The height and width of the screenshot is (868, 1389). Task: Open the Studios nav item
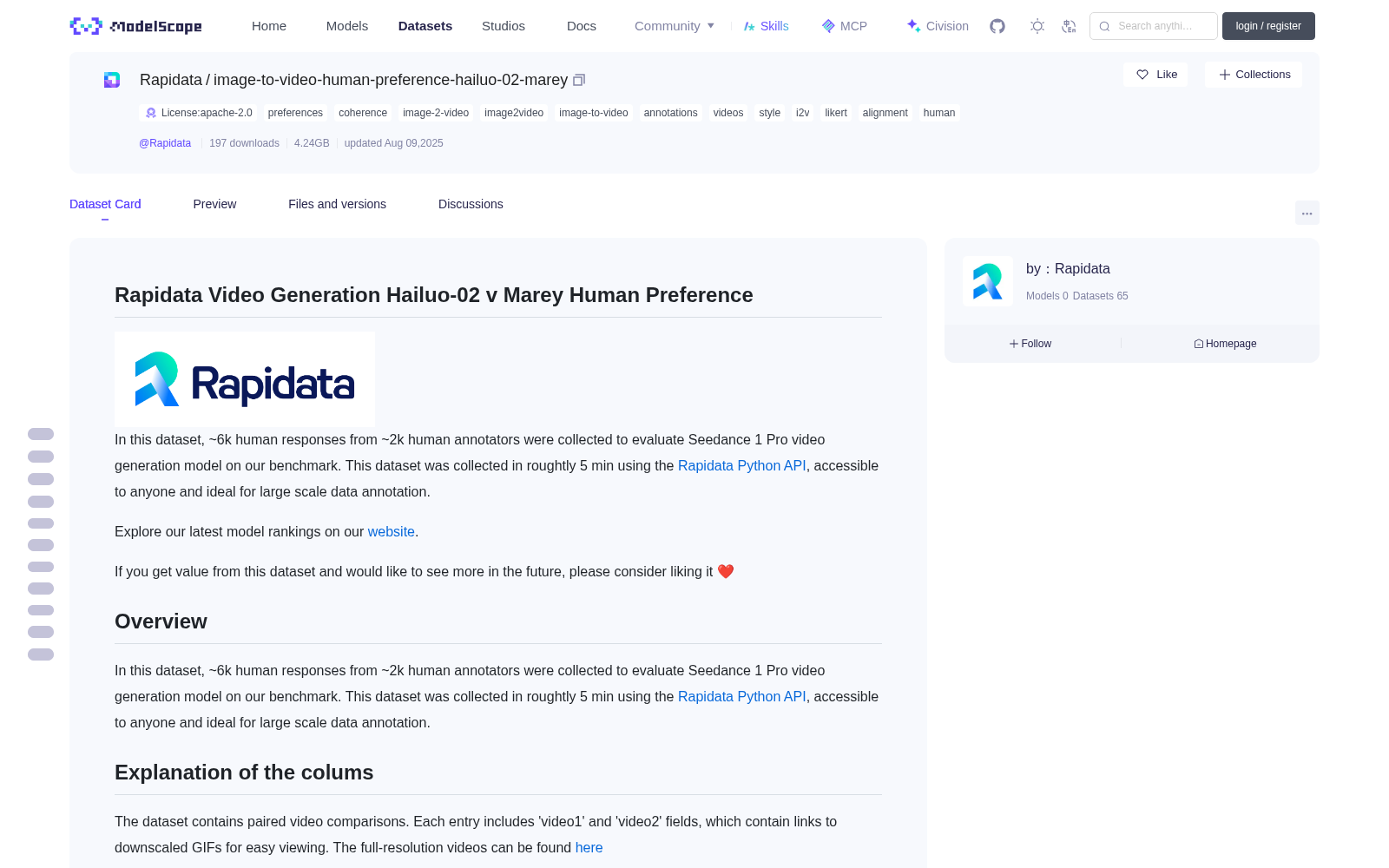(x=504, y=26)
